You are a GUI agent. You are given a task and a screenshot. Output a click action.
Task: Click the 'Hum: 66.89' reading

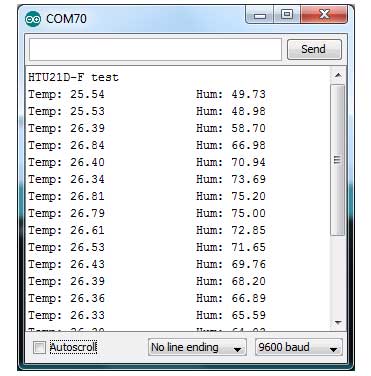tap(231, 298)
